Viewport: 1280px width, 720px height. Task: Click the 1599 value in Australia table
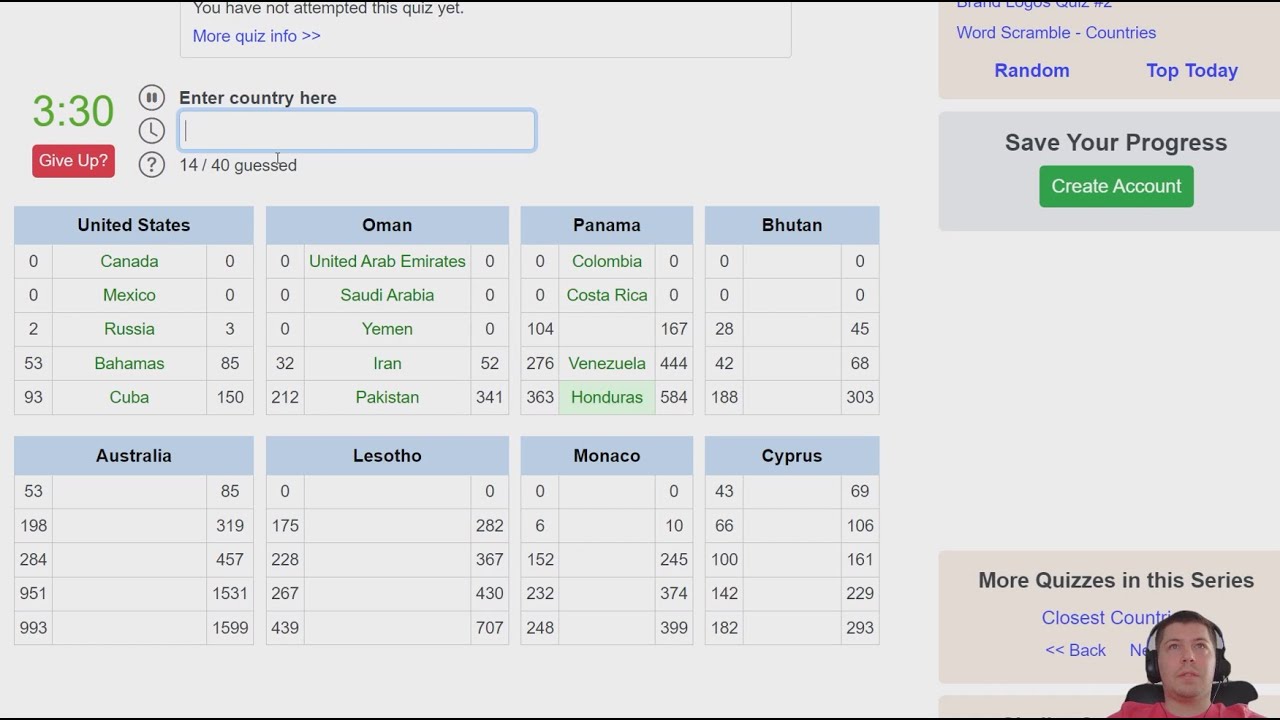point(230,627)
